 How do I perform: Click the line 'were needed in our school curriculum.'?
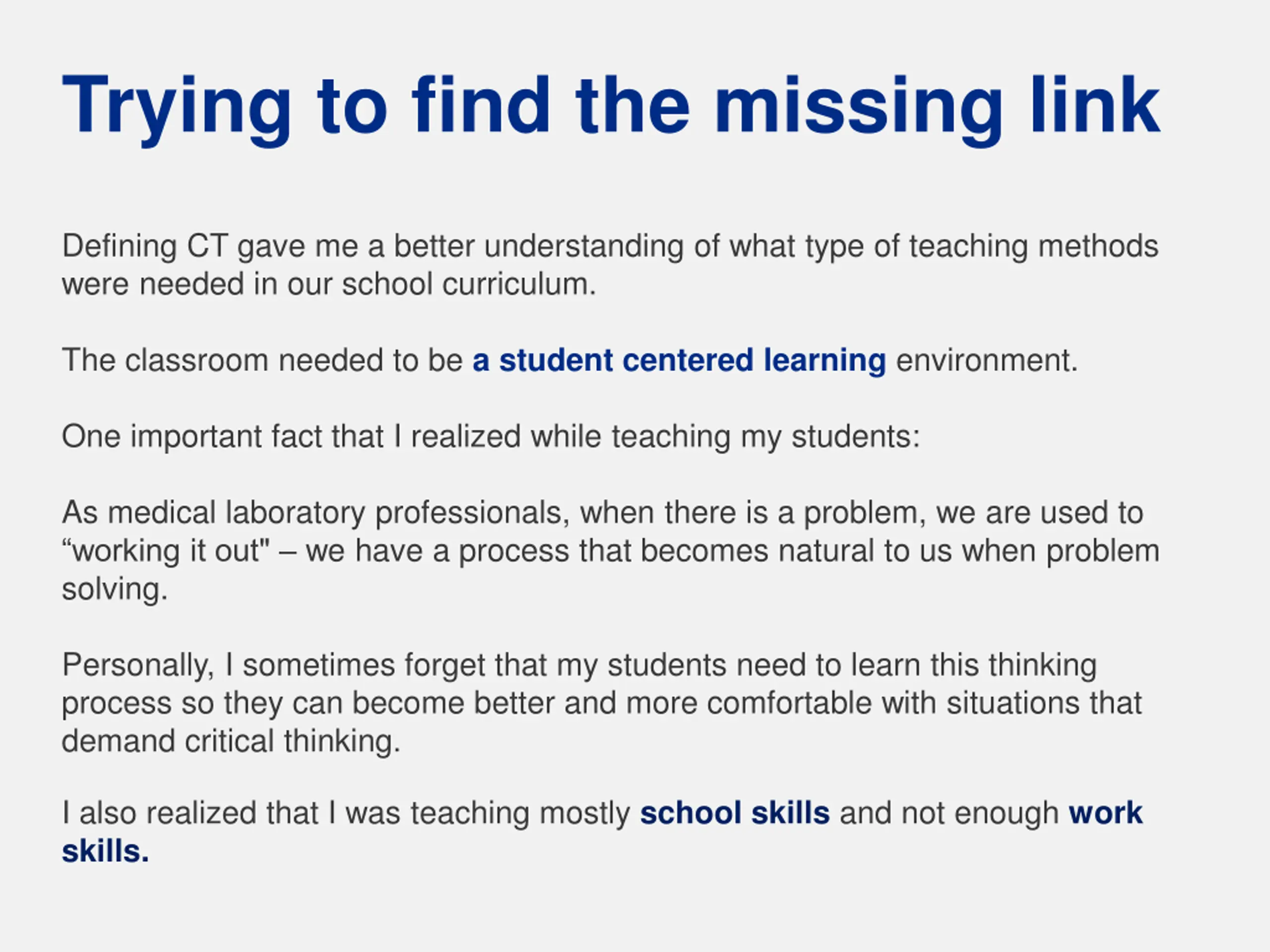329,284
